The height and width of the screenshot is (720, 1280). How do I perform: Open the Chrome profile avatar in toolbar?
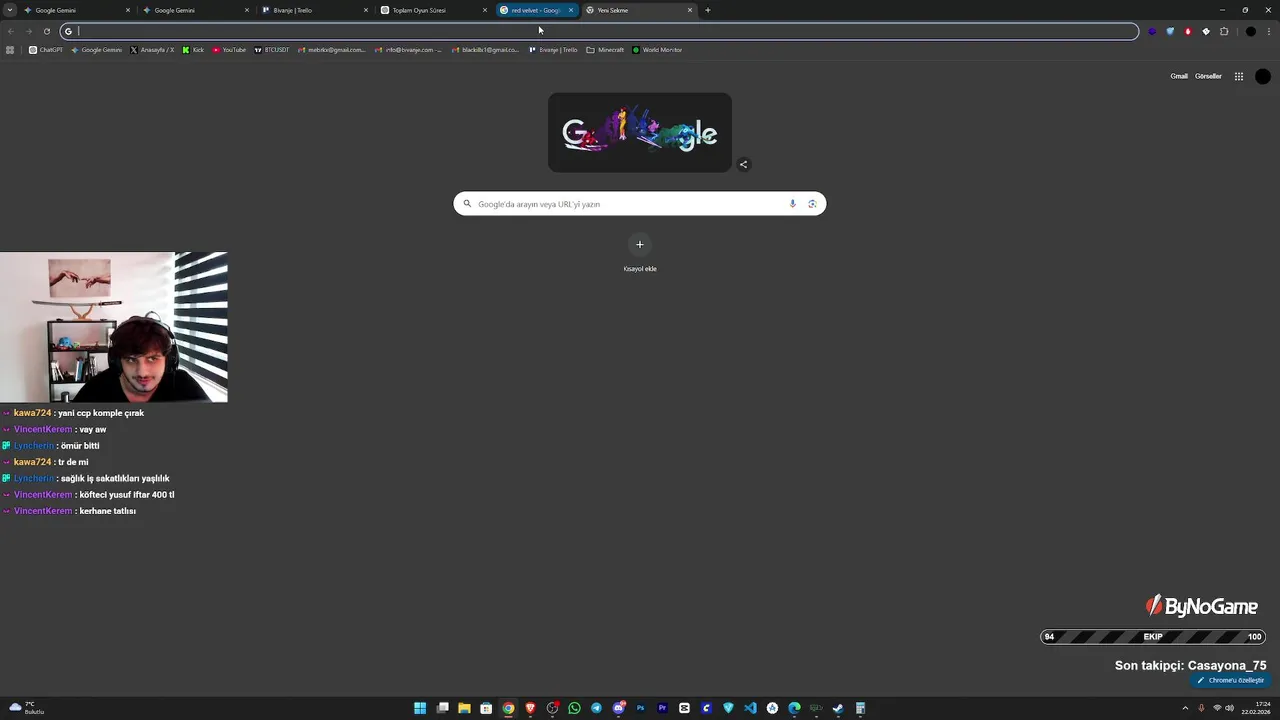[1251, 31]
